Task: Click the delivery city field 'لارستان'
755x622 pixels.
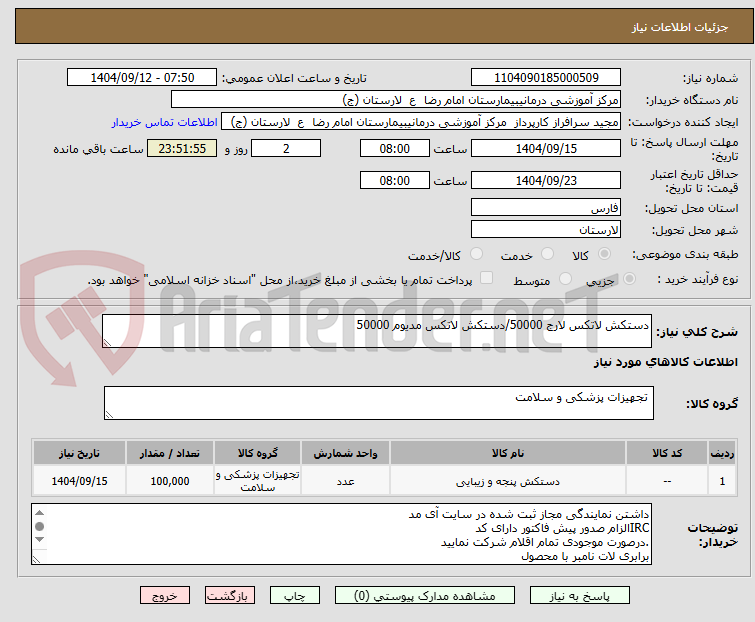Action: (x=546, y=230)
